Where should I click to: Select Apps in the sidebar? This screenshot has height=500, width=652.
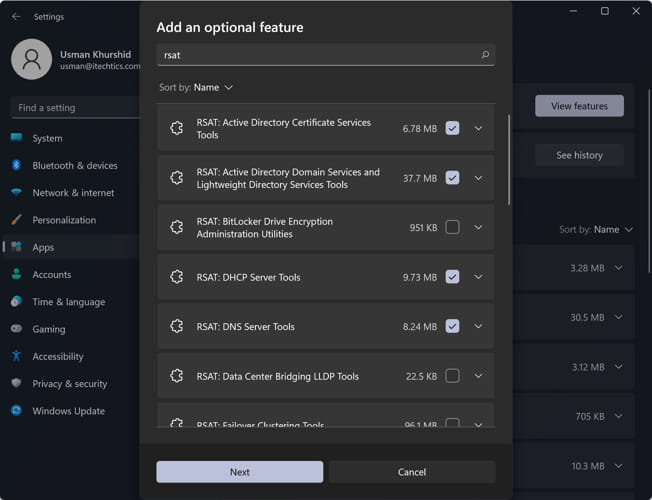point(71,247)
